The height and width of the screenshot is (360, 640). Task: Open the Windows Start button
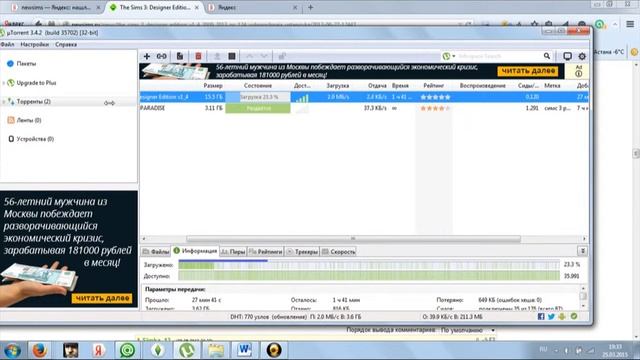12,350
